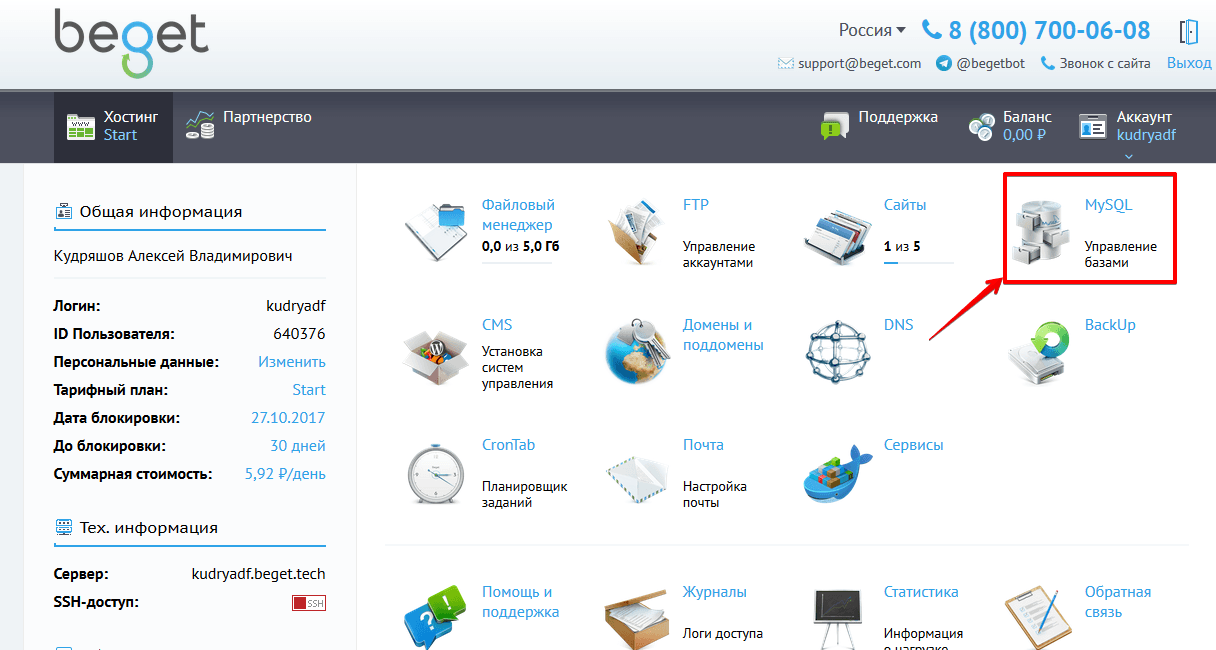
Task: Click the Balance coins icon
Action: 982,127
